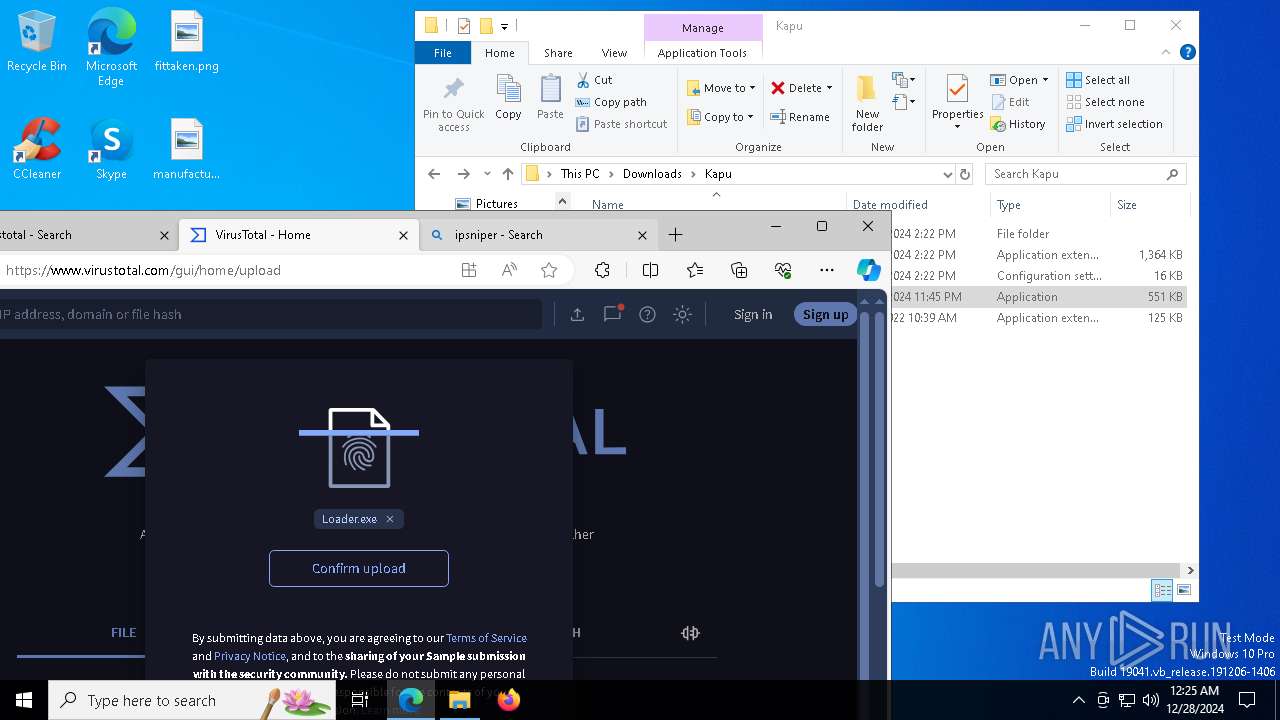Select fittaken.png desktop file
1280x720 pixels.
(187, 43)
